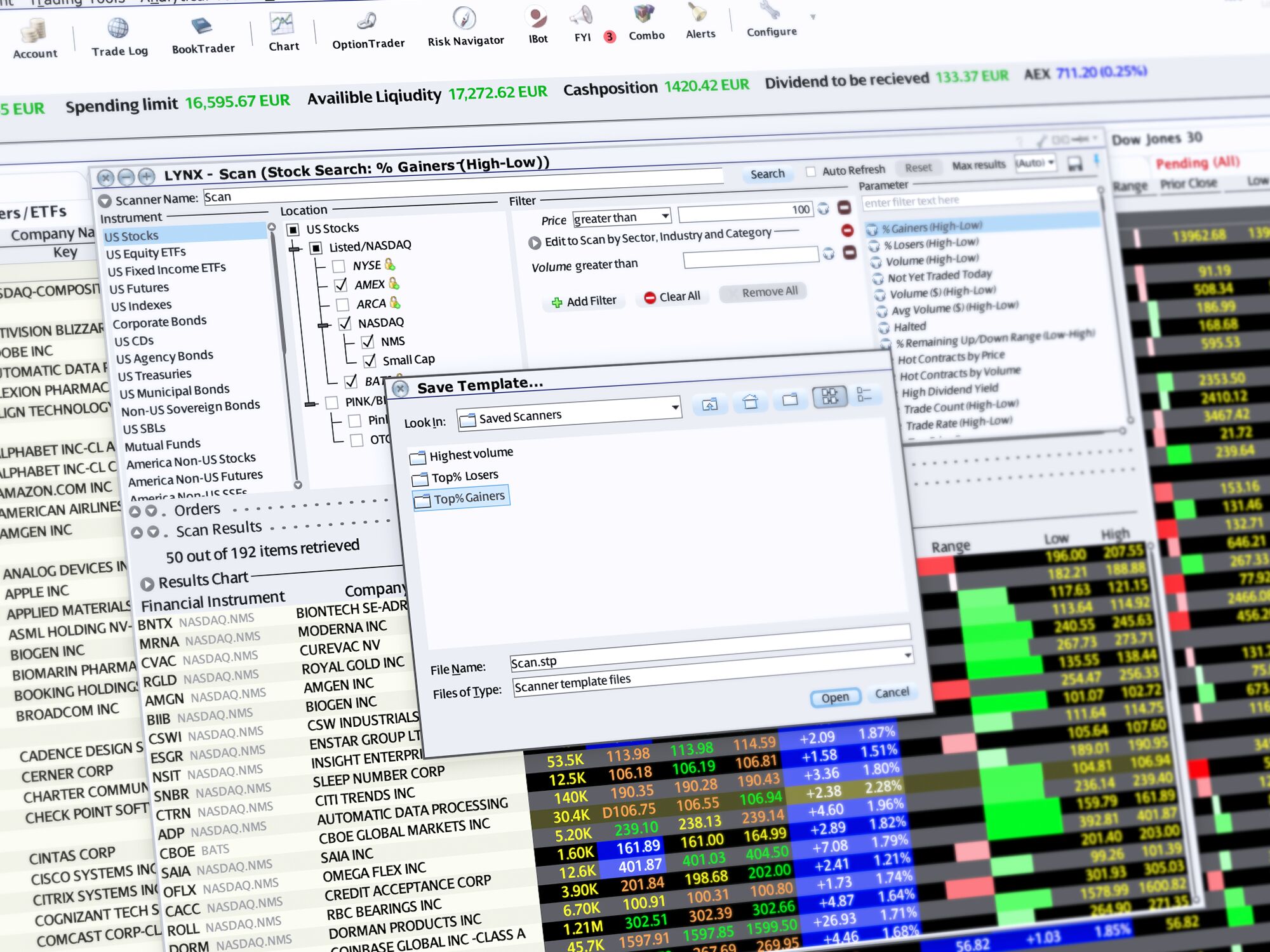Open the Trade Log tool
The height and width of the screenshot is (952, 1270).
[119, 36]
